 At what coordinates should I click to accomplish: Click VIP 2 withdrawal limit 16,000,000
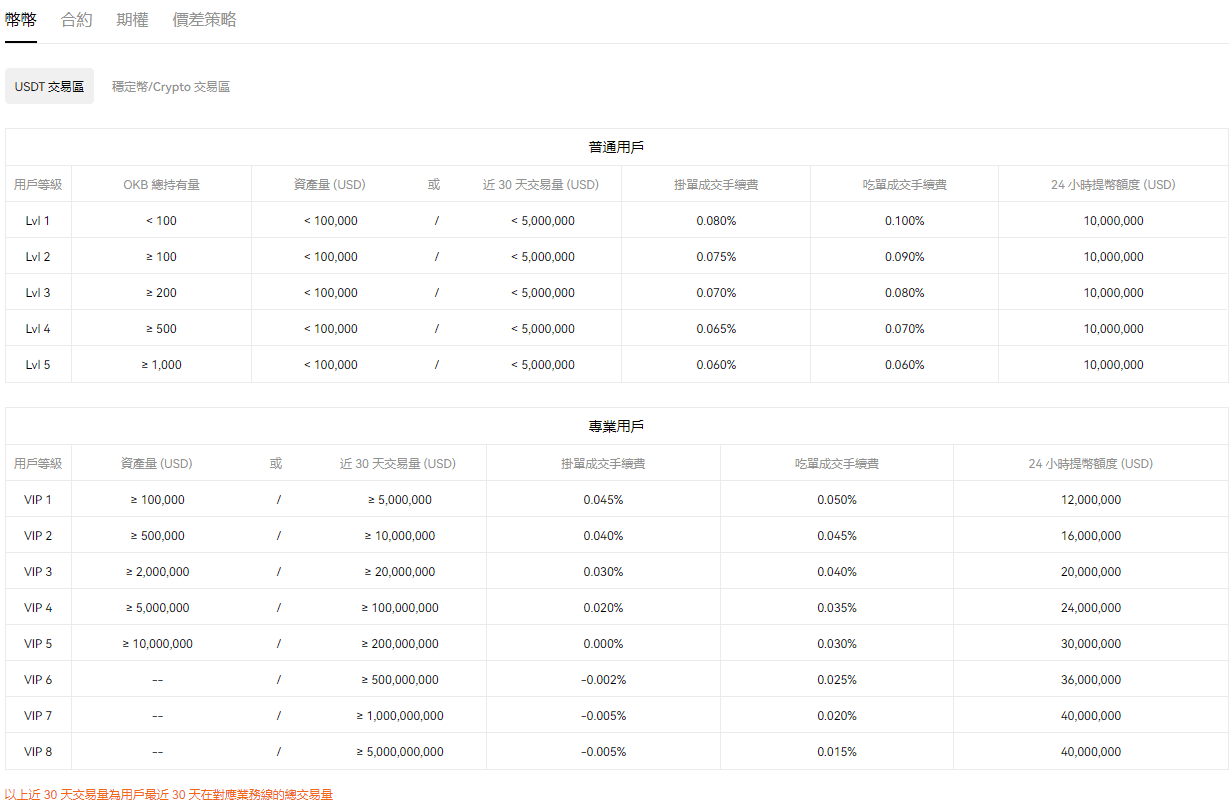point(1091,536)
